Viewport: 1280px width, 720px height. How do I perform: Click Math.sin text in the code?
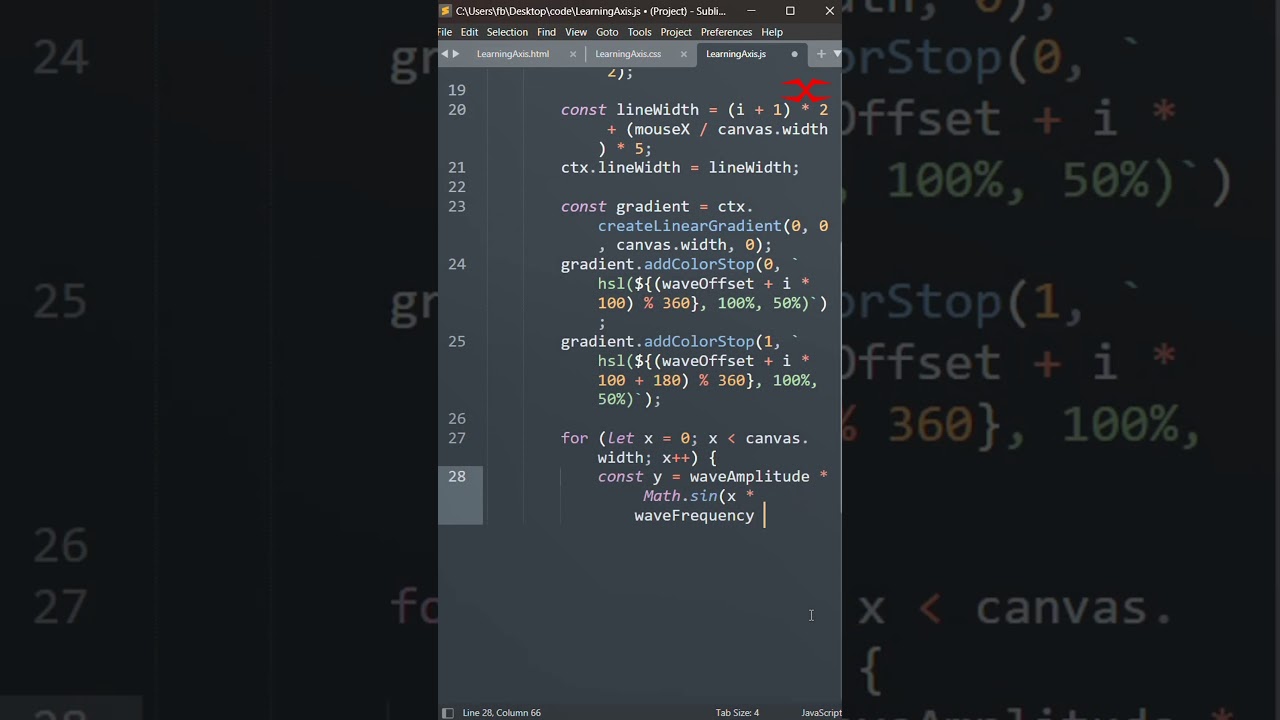point(679,496)
